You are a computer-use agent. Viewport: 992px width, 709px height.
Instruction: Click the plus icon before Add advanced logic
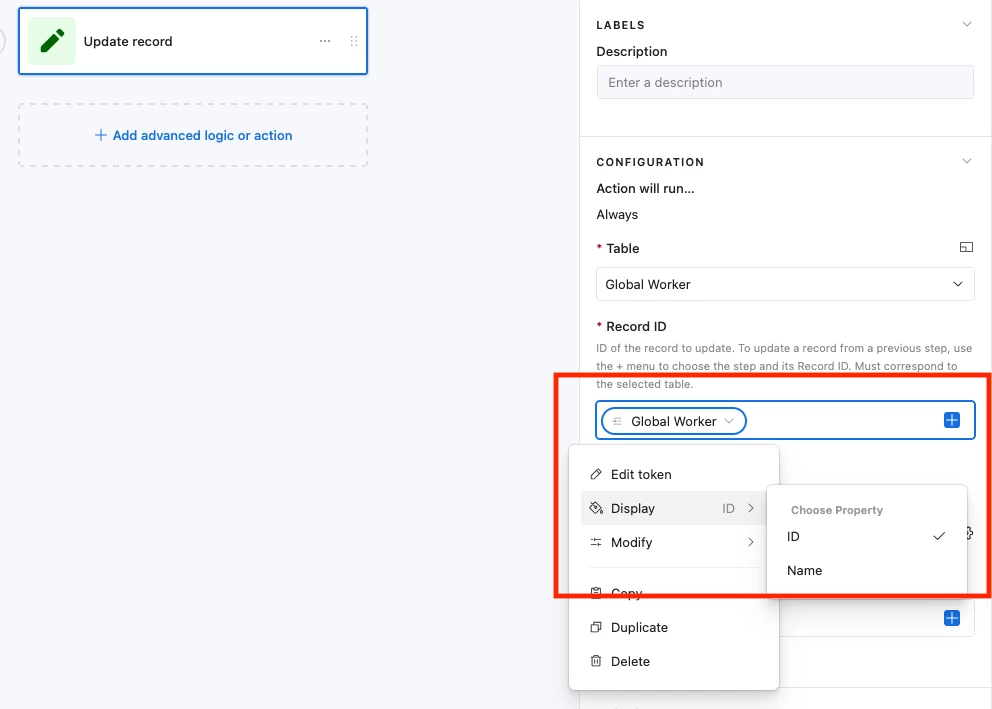point(100,135)
